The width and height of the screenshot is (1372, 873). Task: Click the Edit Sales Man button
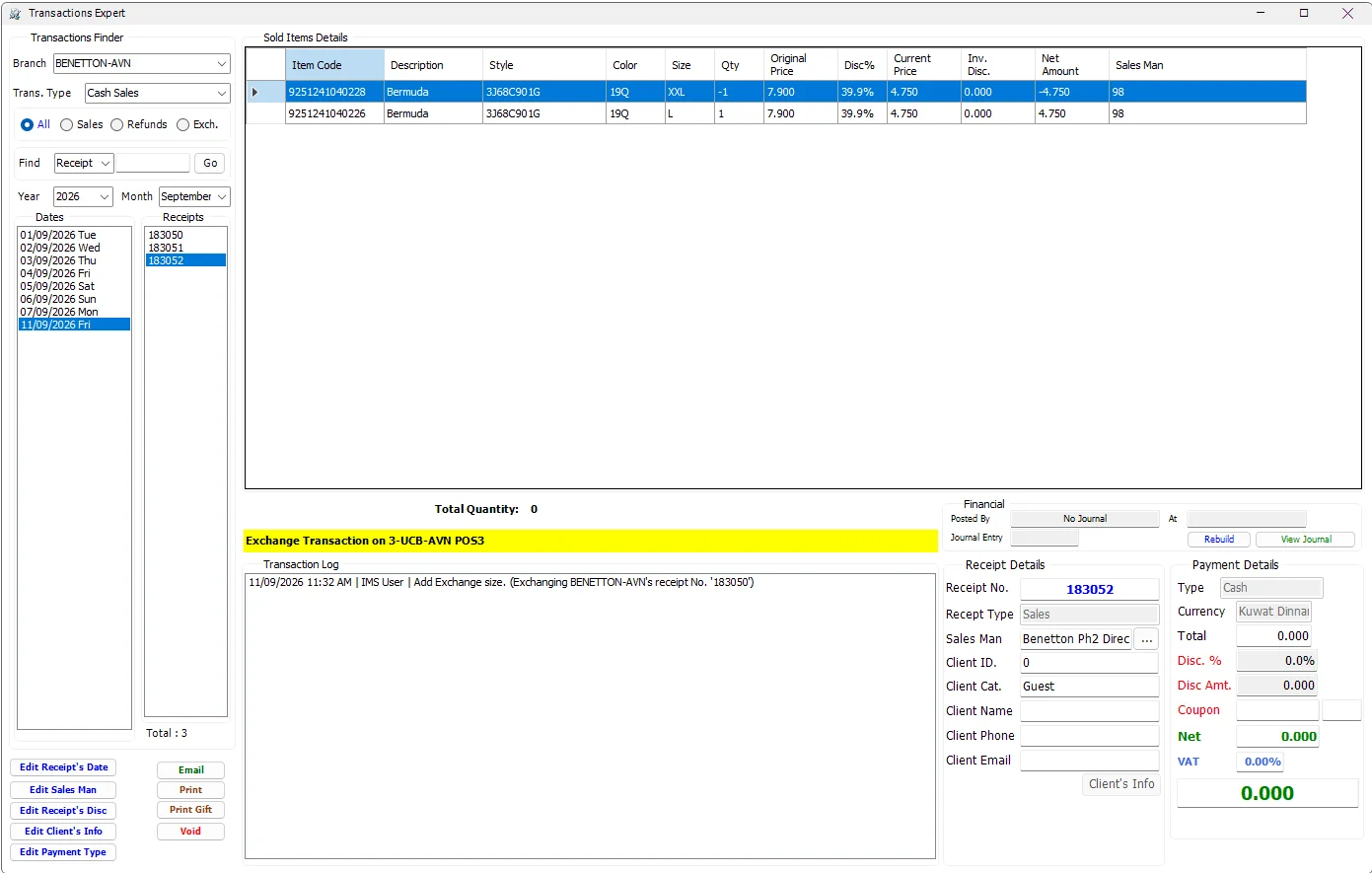[63, 790]
